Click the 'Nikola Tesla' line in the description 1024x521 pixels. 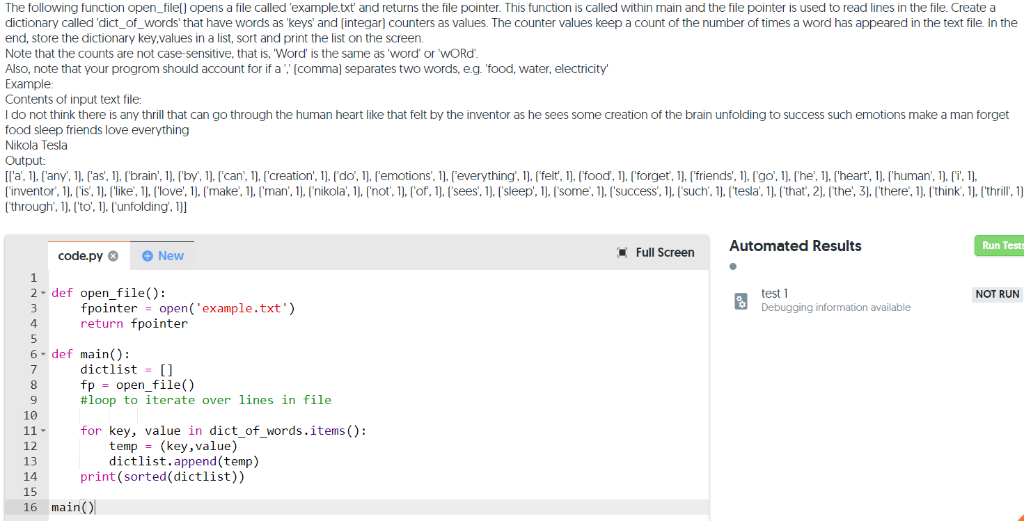37,145
